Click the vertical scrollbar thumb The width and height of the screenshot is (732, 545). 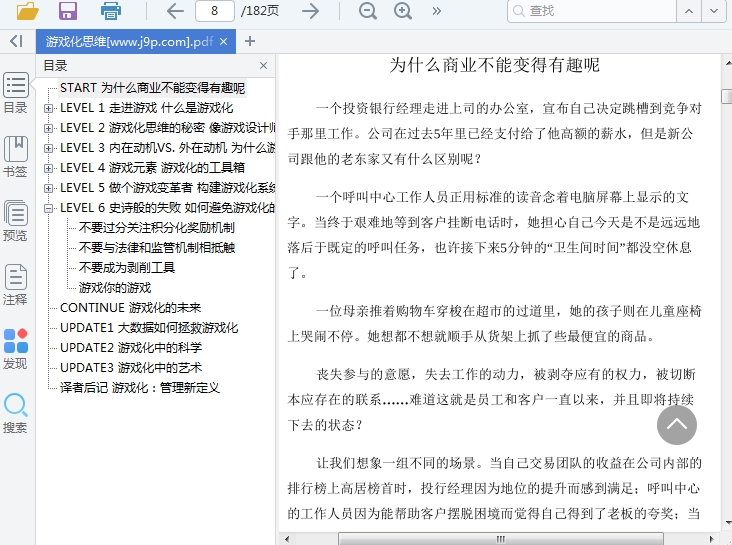click(727, 96)
